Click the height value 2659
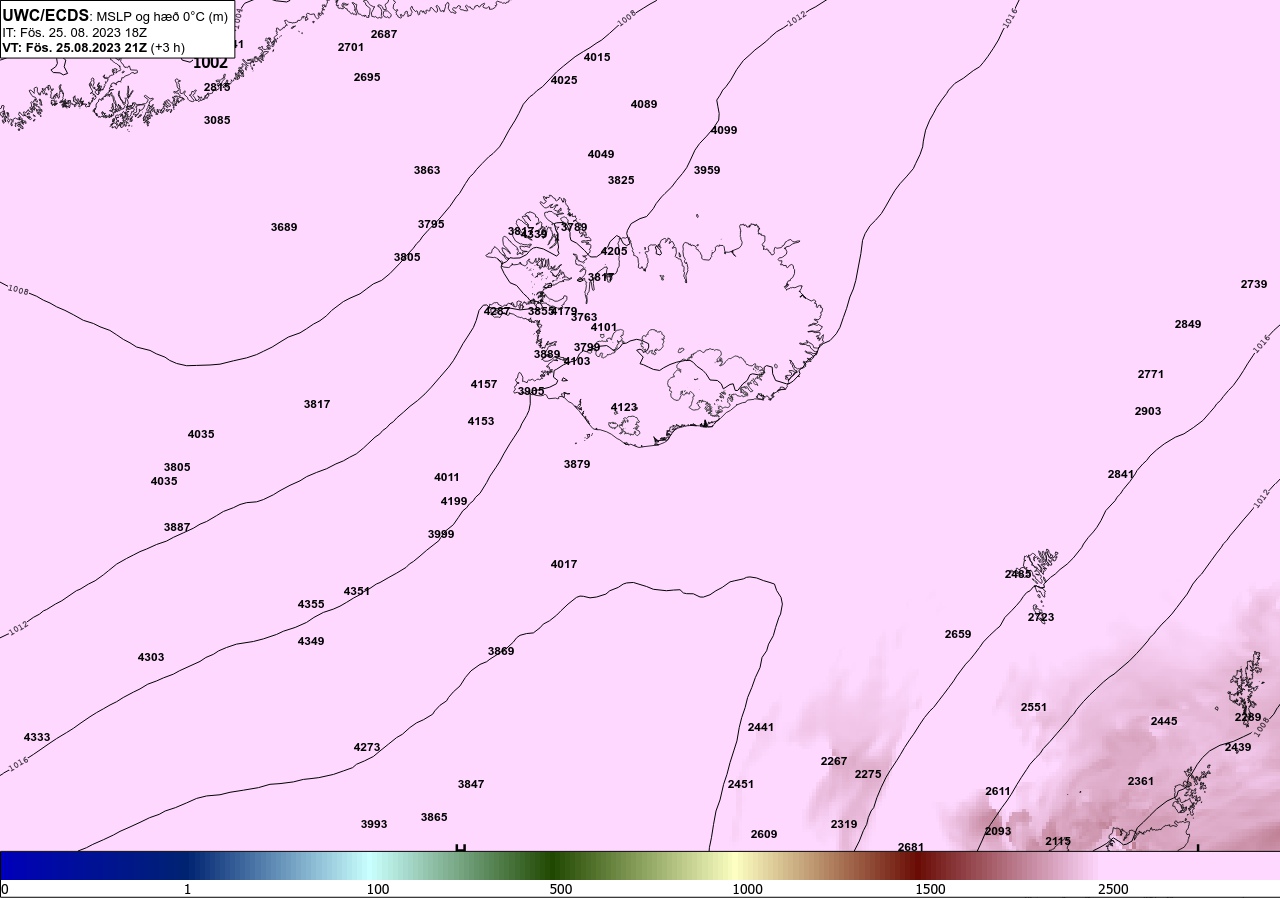The width and height of the screenshot is (1280, 898). (x=958, y=634)
